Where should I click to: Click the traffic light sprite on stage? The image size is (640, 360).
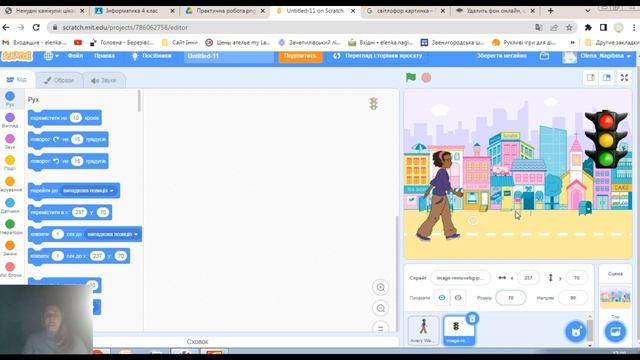click(x=606, y=139)
